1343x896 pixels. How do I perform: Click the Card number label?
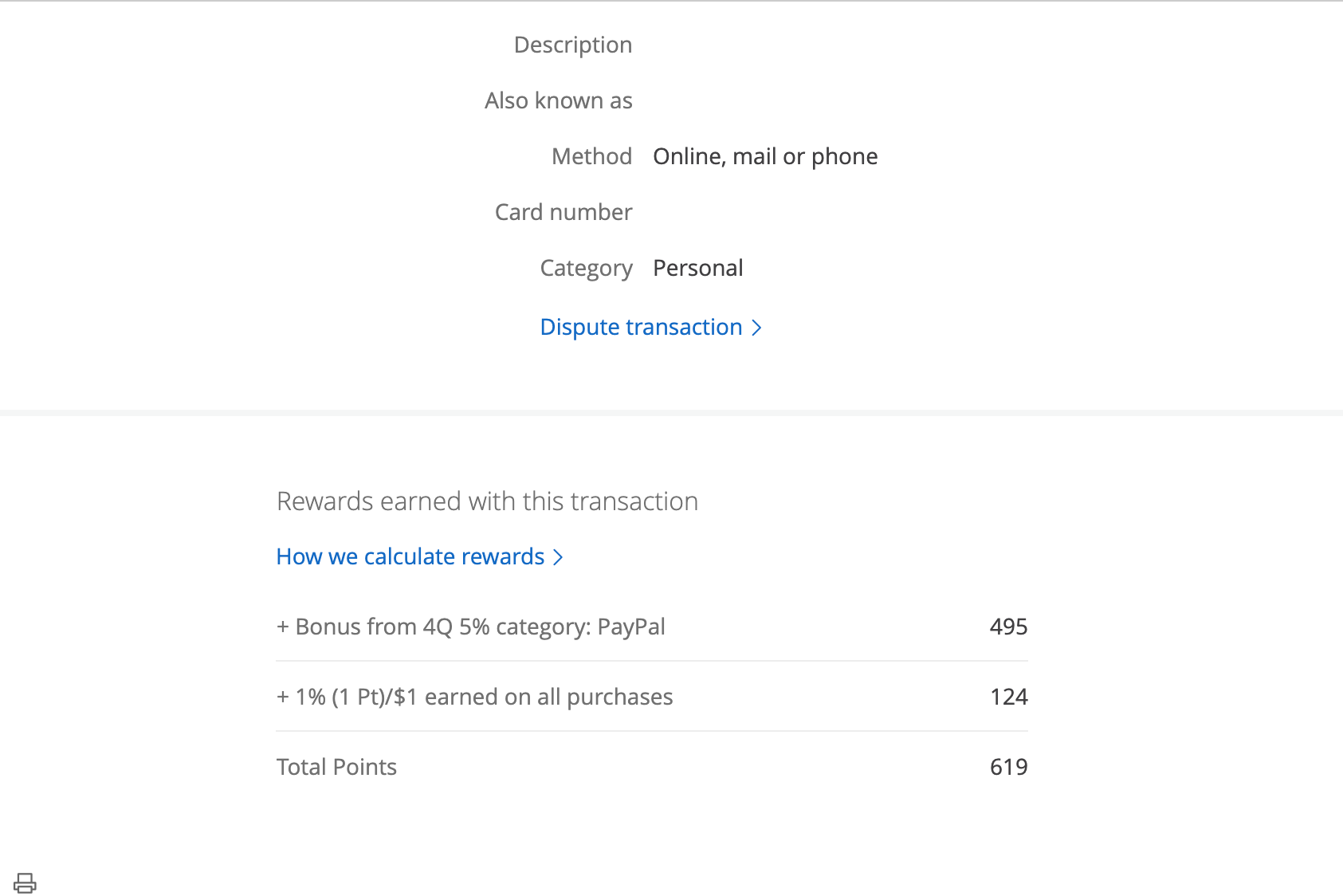[563, 212]
